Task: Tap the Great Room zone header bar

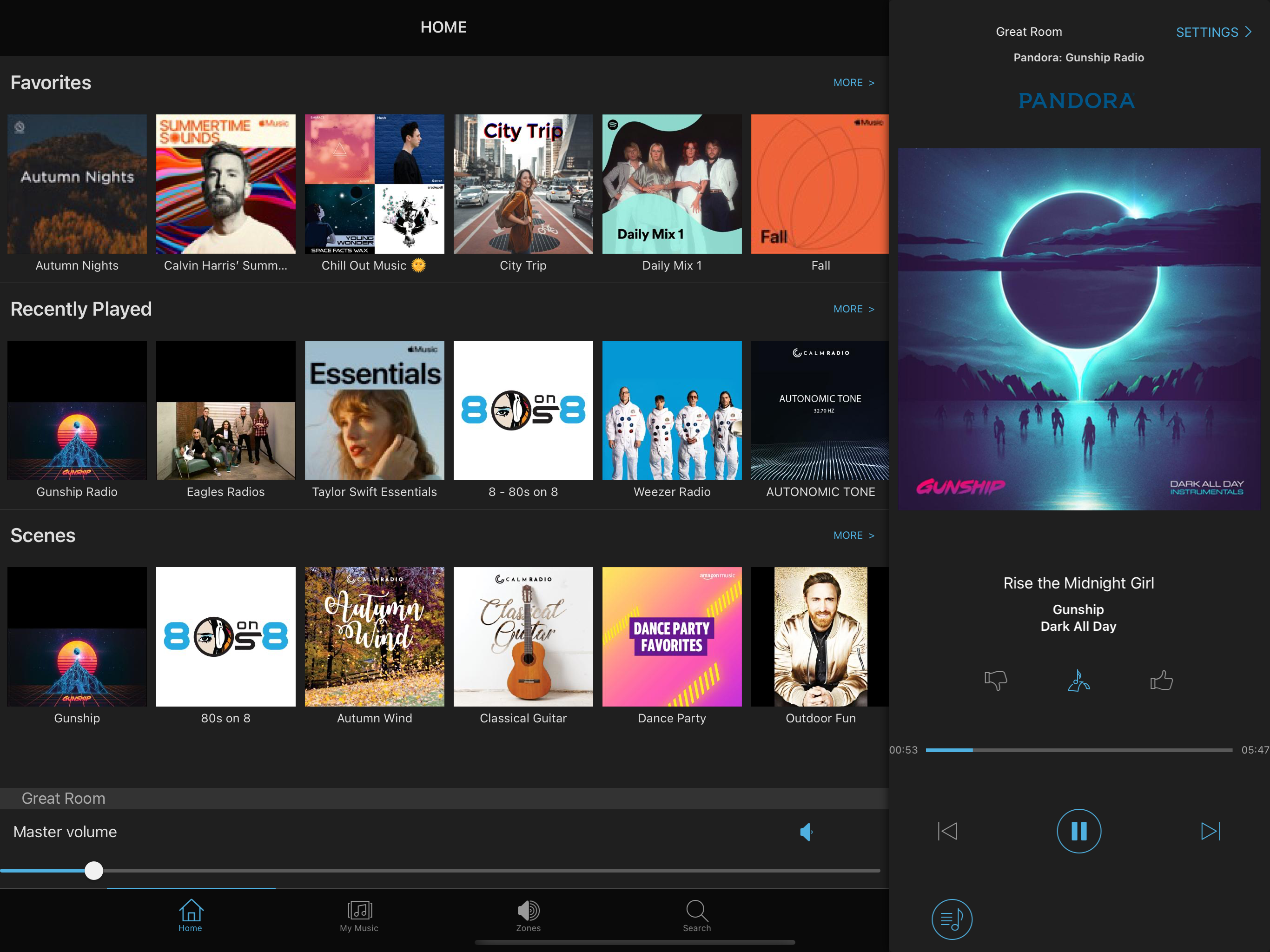Action: (444, 798)
